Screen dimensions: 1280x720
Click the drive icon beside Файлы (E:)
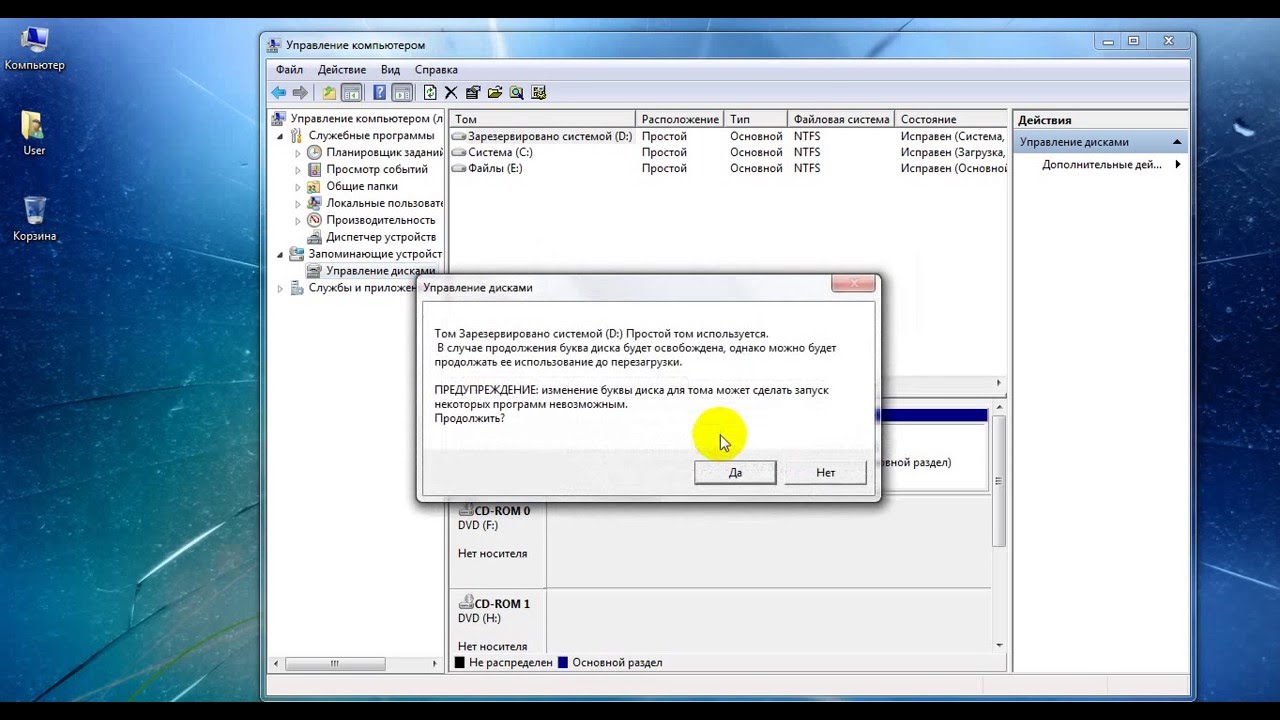459,168
